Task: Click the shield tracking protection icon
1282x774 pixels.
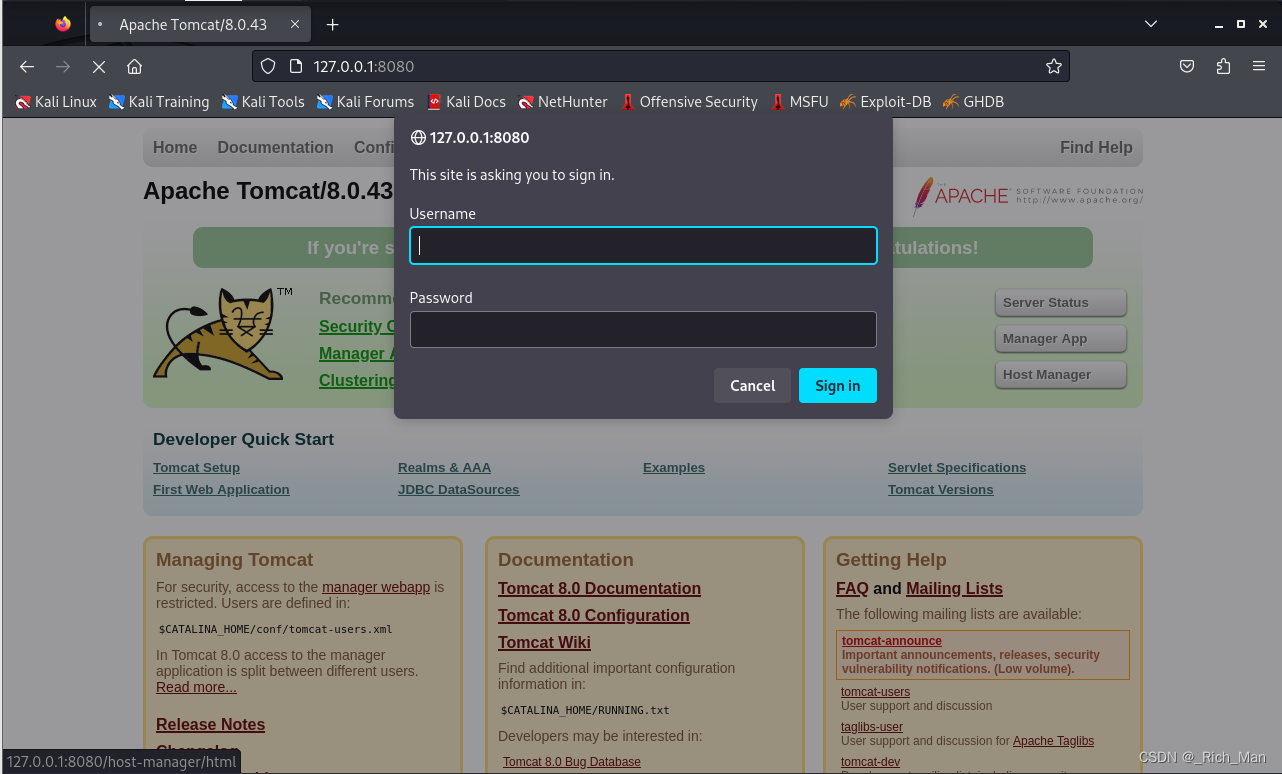Action: click(x=268, y=66)
